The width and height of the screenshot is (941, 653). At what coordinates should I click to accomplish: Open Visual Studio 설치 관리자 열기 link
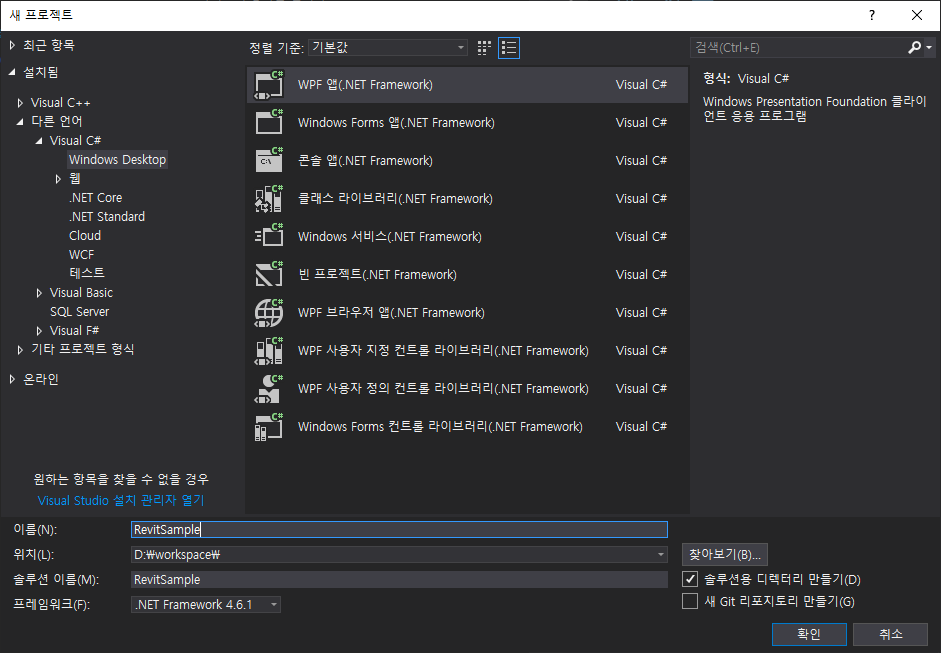(121, 501)
